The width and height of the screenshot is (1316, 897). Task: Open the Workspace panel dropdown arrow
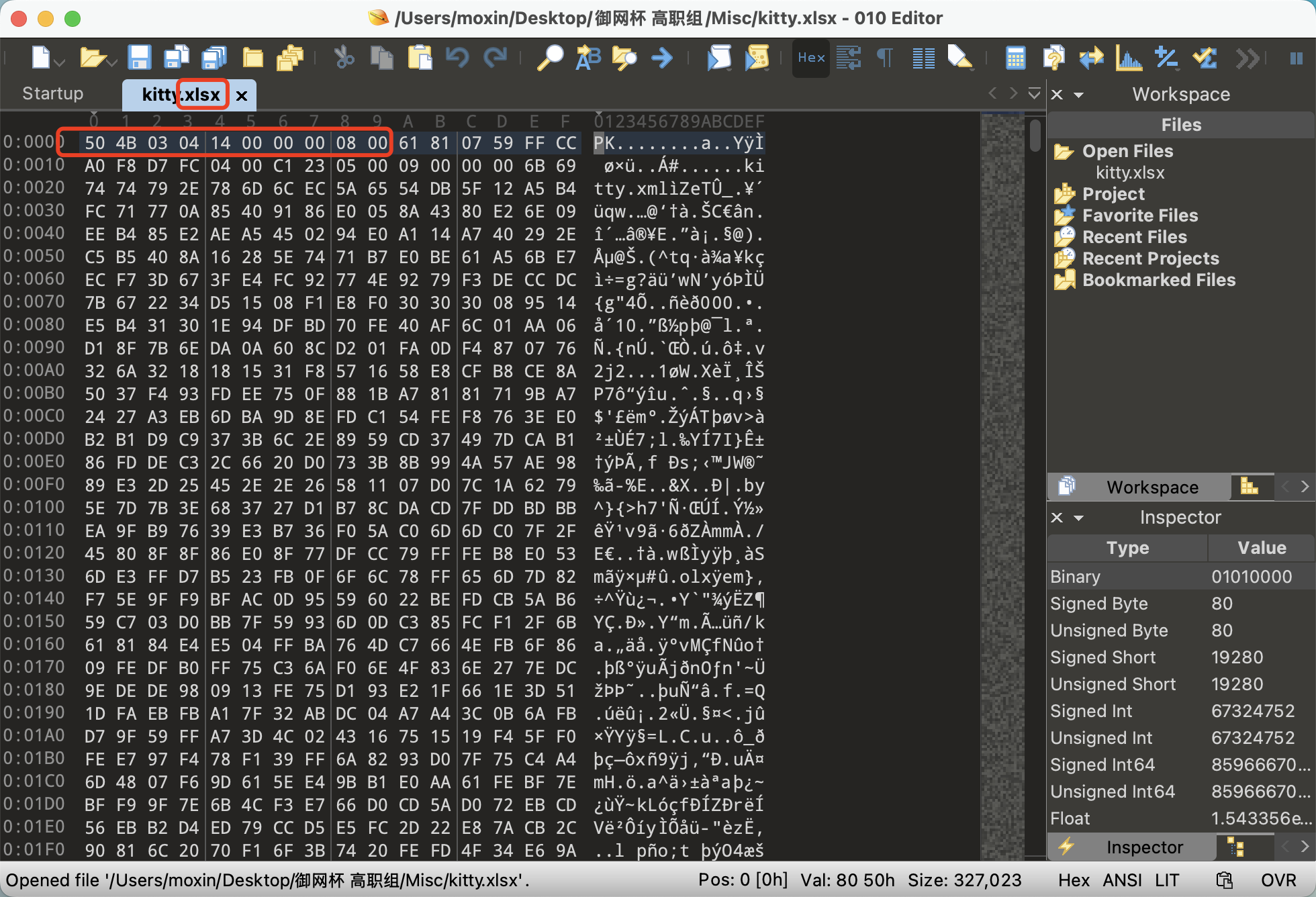pyautogui.click(x=1079, y=95)
